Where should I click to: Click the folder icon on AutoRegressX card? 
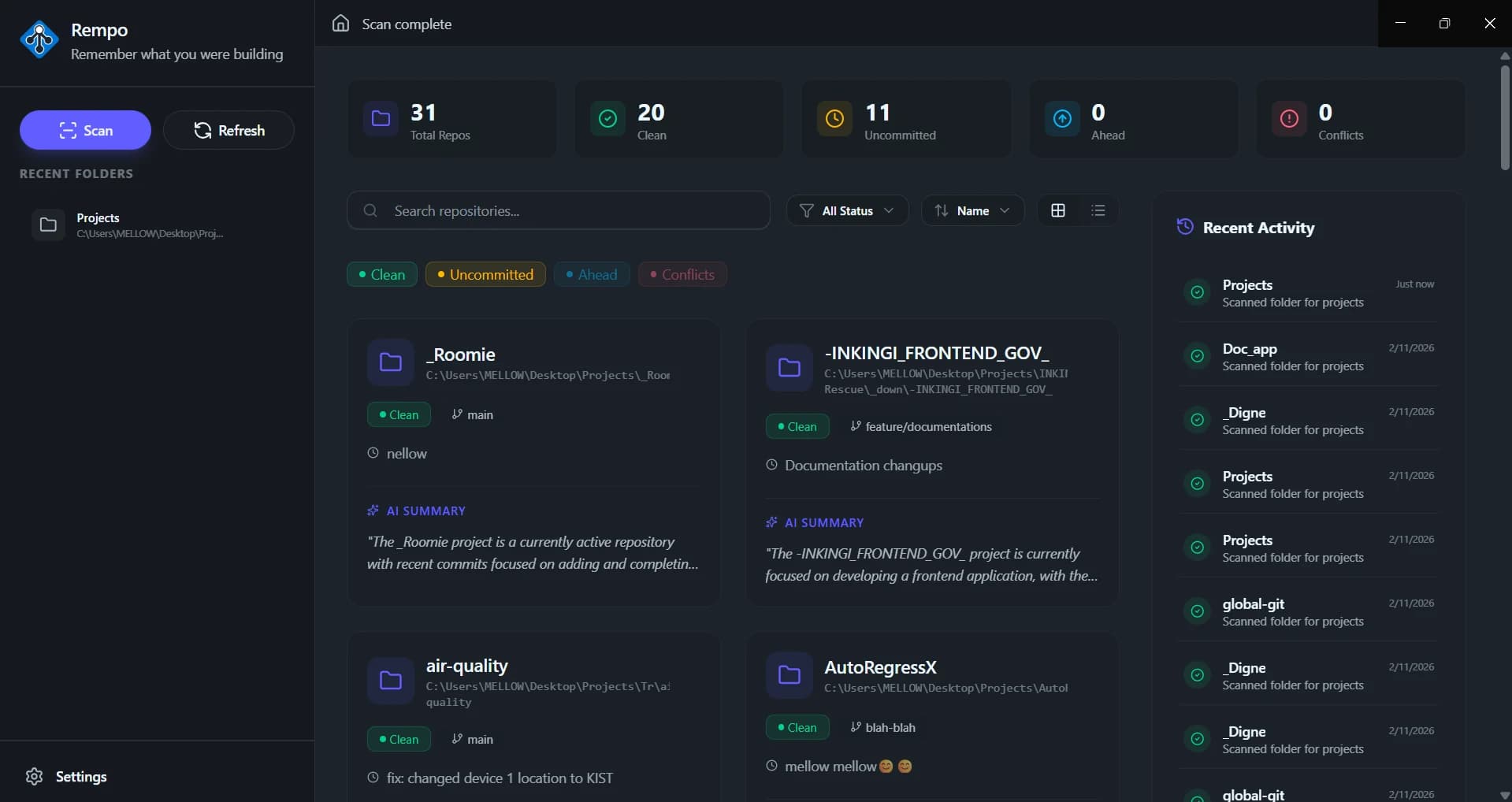pyautogui.click(x=789, y=675)
